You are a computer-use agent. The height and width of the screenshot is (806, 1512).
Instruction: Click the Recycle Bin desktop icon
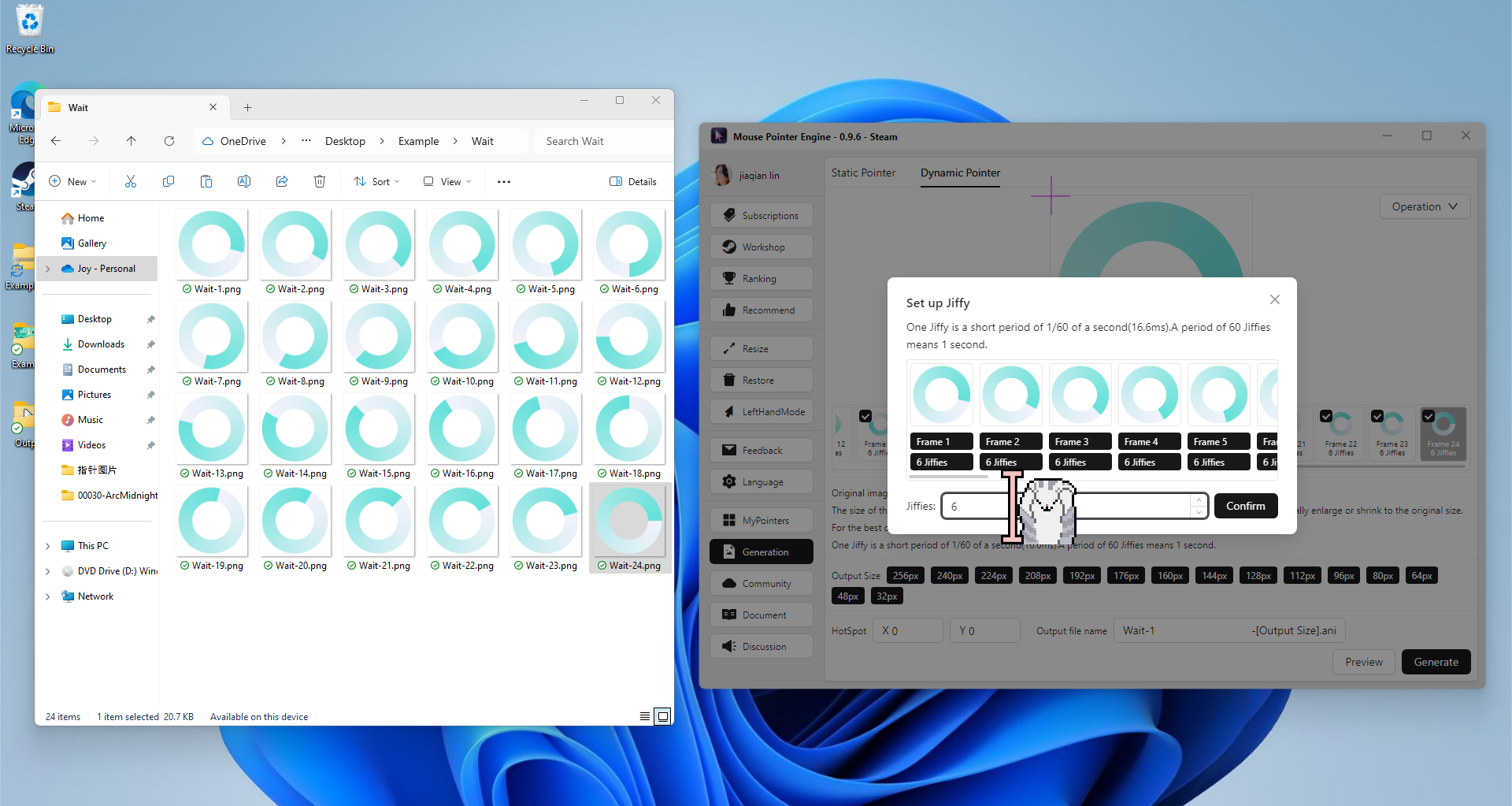(x=30, y=29)
